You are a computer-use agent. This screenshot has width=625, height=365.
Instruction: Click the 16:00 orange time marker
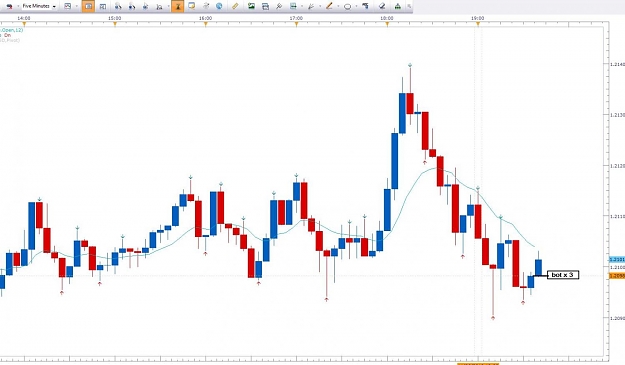pos(206,24)
